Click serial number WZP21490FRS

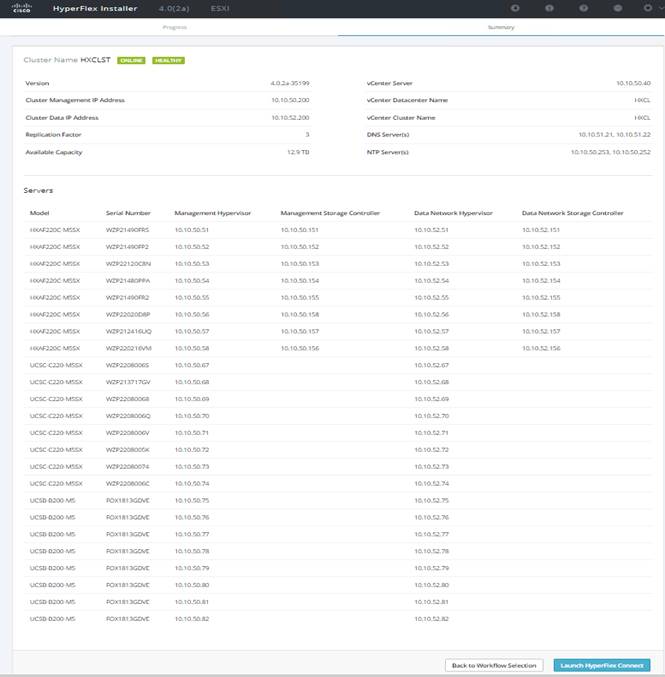tap(127, 230)
